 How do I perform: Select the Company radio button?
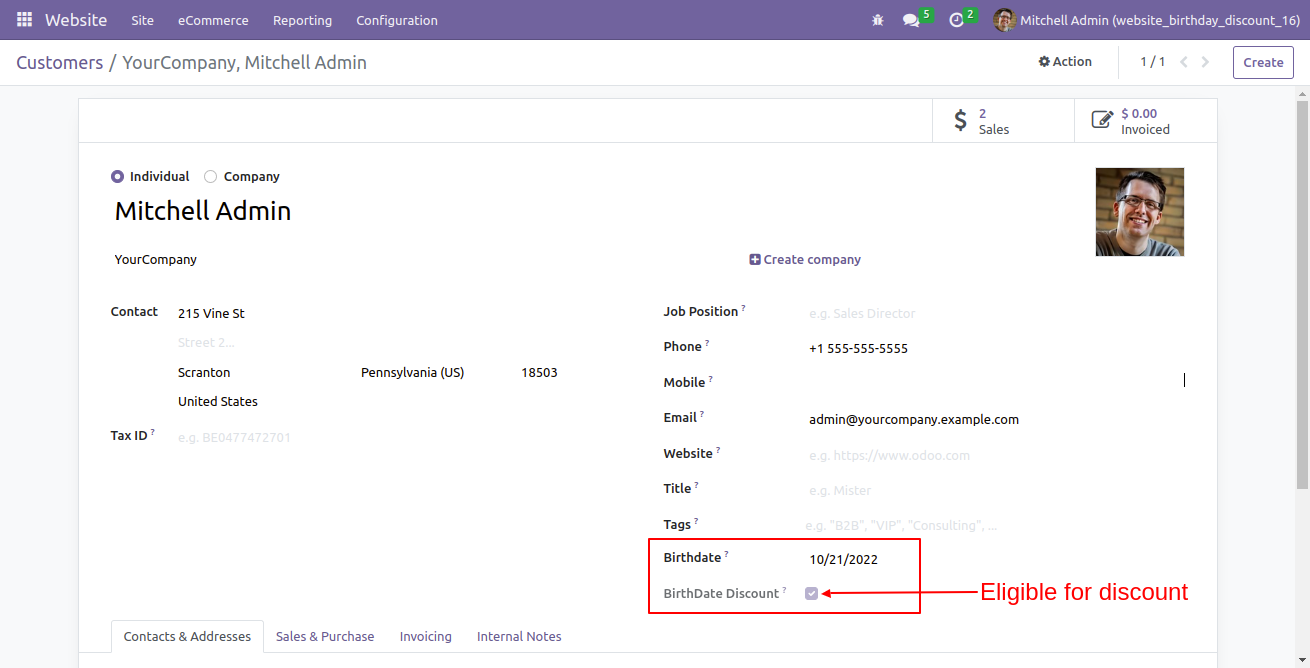click(x=210, y=177)
